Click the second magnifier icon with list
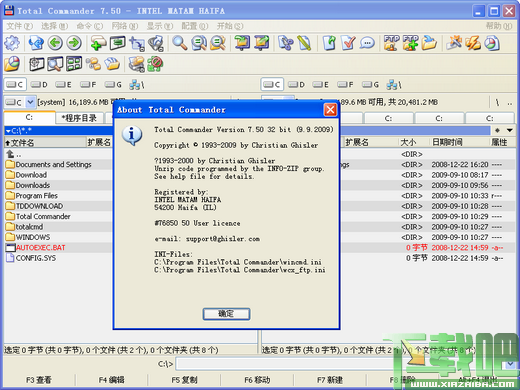This screenshot has height=390, width=520. pyautogui.click(x=199, y=43)
